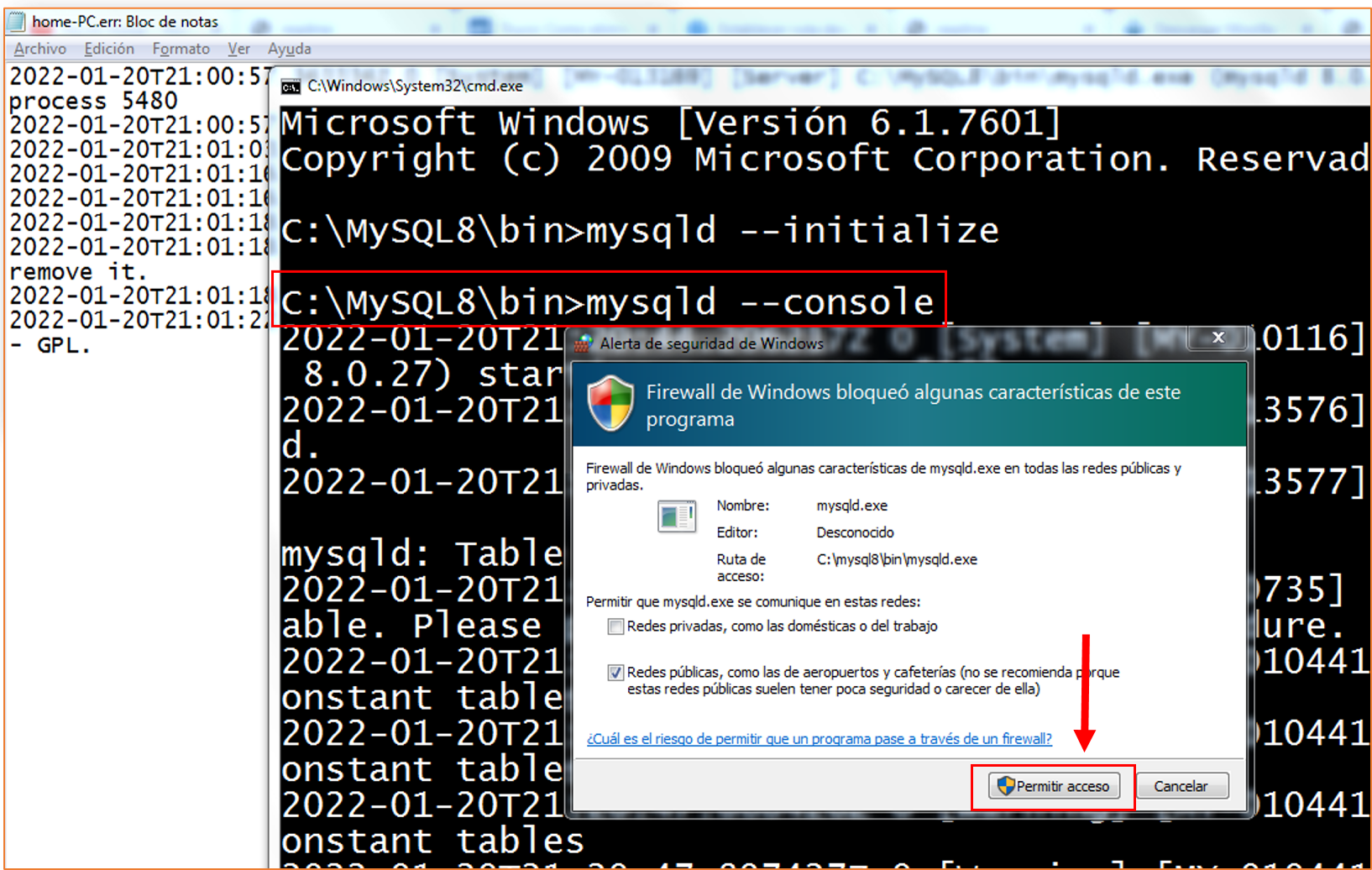Screen dimensions: 1372x870
Task: Open the Archivo menu in Bloc de notas
Action: (39, 49)
